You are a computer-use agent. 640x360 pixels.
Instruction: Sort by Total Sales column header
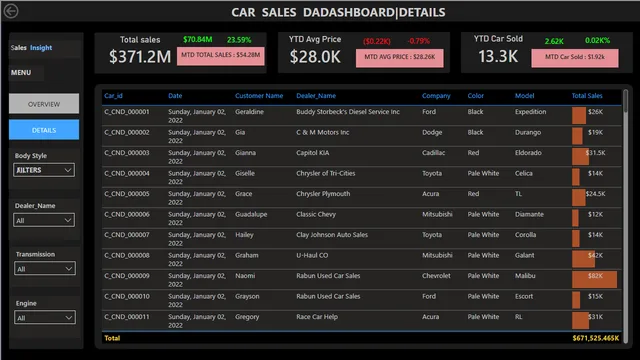pyautogui.click(x=587, y=96)
